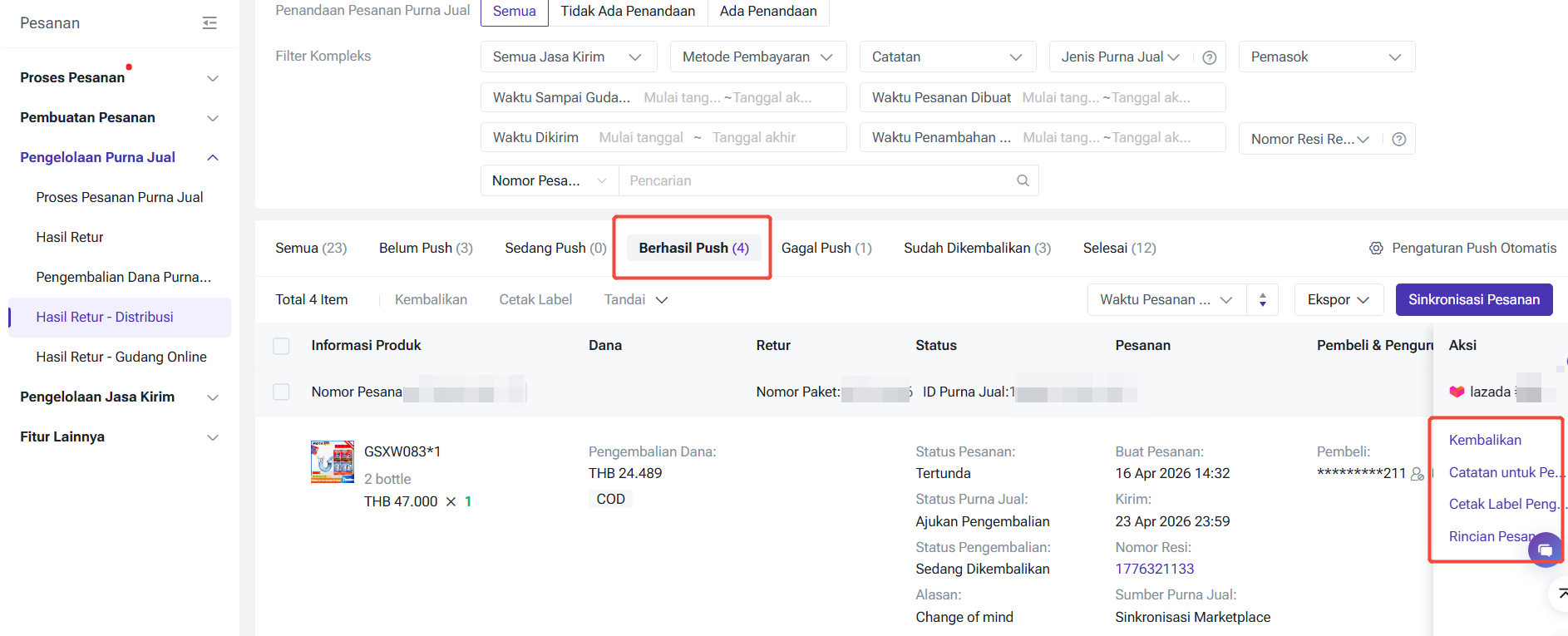Click the Pencarian search input field
This screenshot has width=1568, height=636.
815,180
